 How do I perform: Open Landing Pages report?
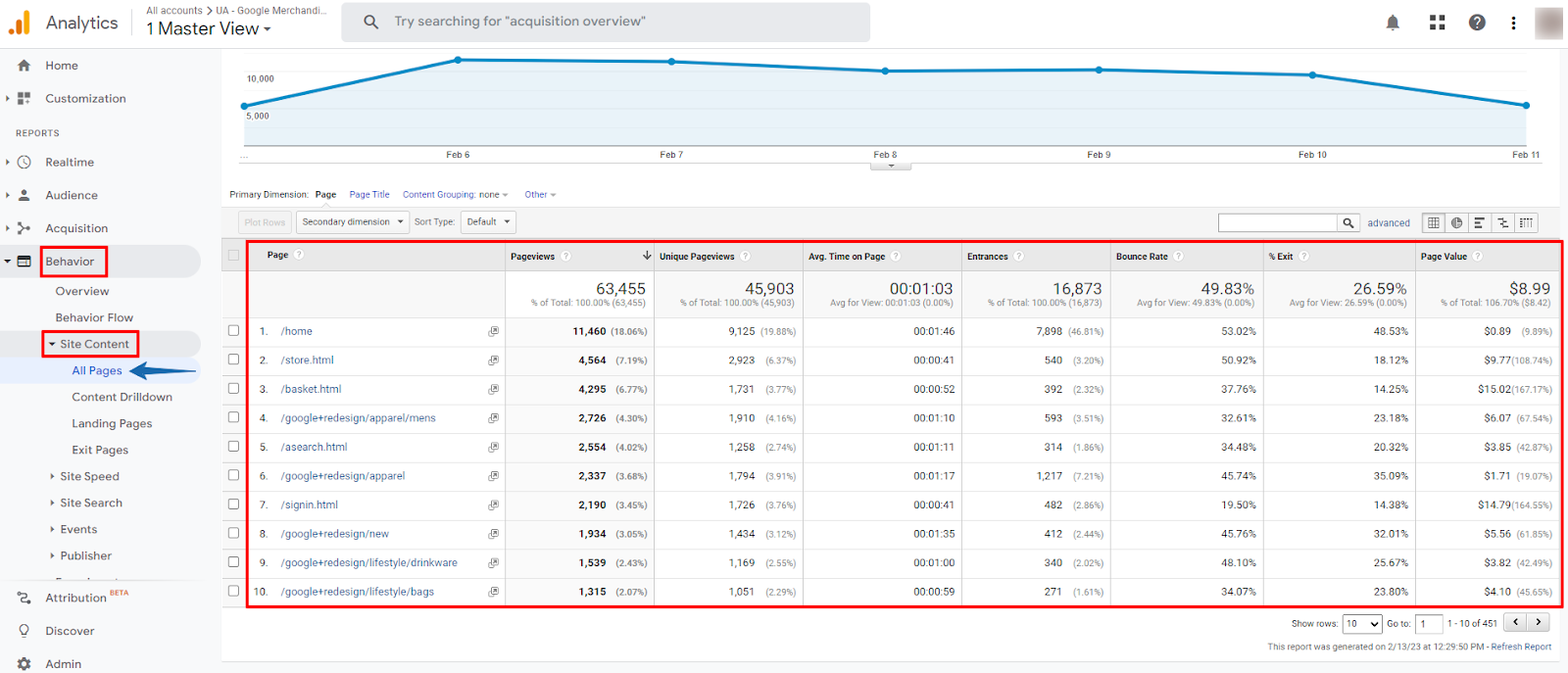tap(112, 423)
